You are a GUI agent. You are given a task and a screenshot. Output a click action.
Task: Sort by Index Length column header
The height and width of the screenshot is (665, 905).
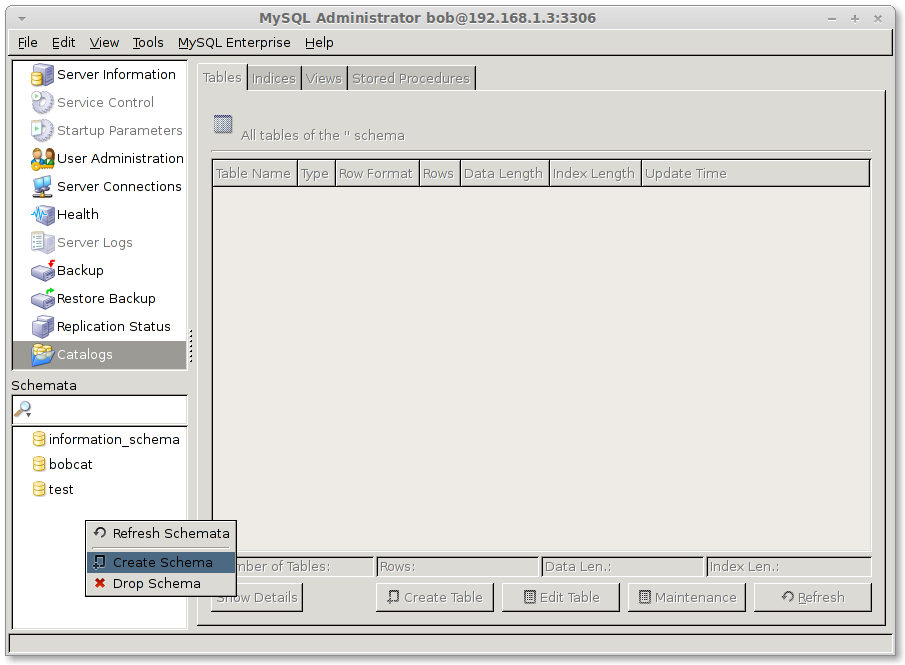[594, 174]
